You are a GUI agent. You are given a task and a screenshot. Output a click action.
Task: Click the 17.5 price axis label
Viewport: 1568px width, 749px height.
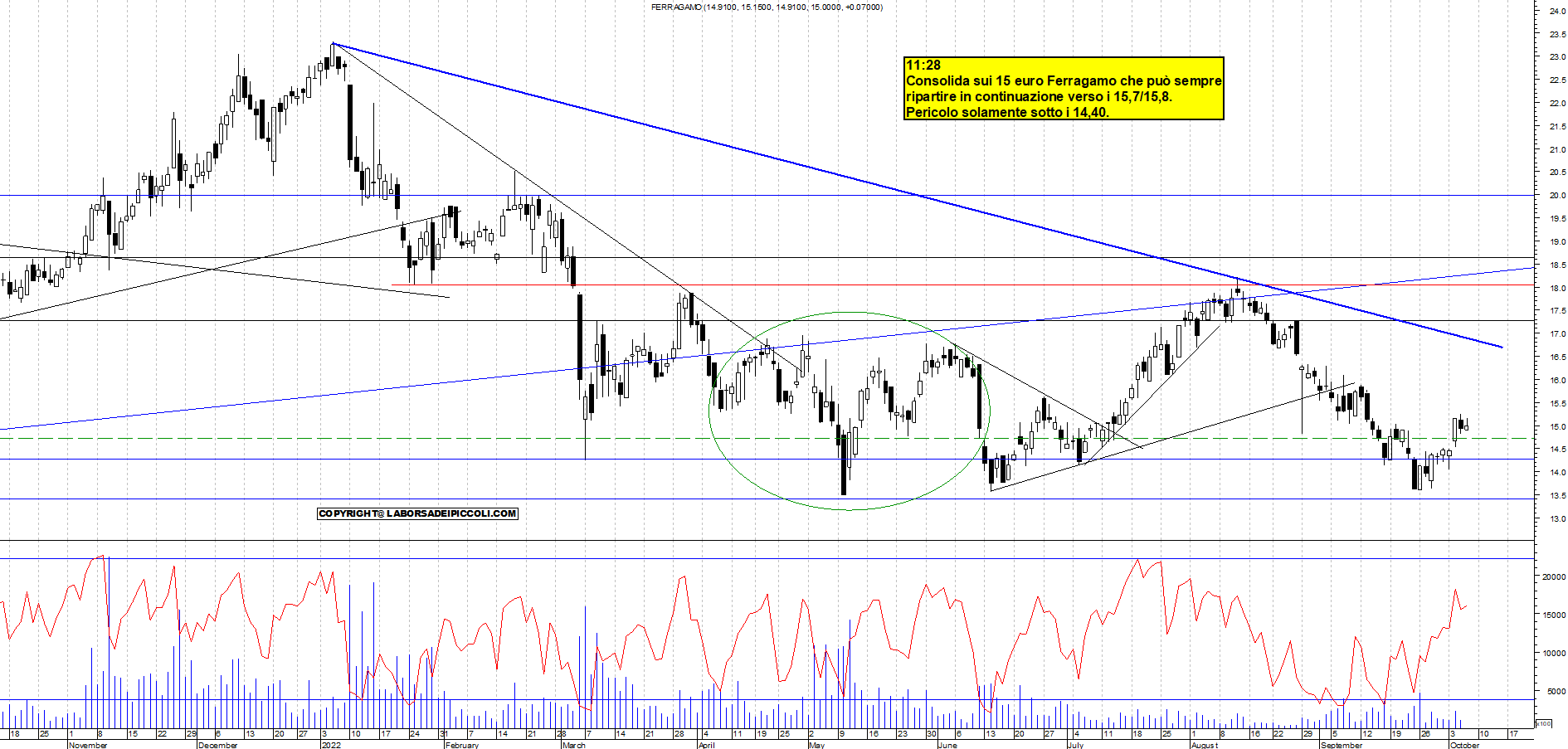[1557, 311]
